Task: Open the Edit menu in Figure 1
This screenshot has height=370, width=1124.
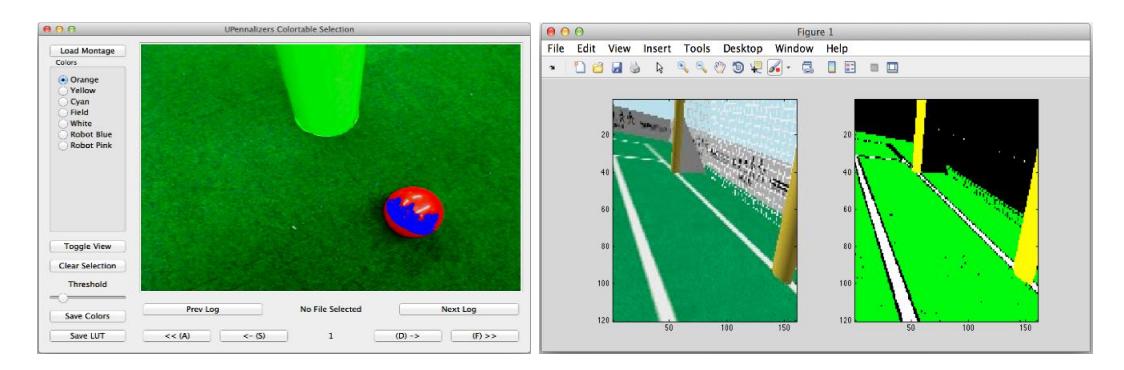Action: click(586, 49)
